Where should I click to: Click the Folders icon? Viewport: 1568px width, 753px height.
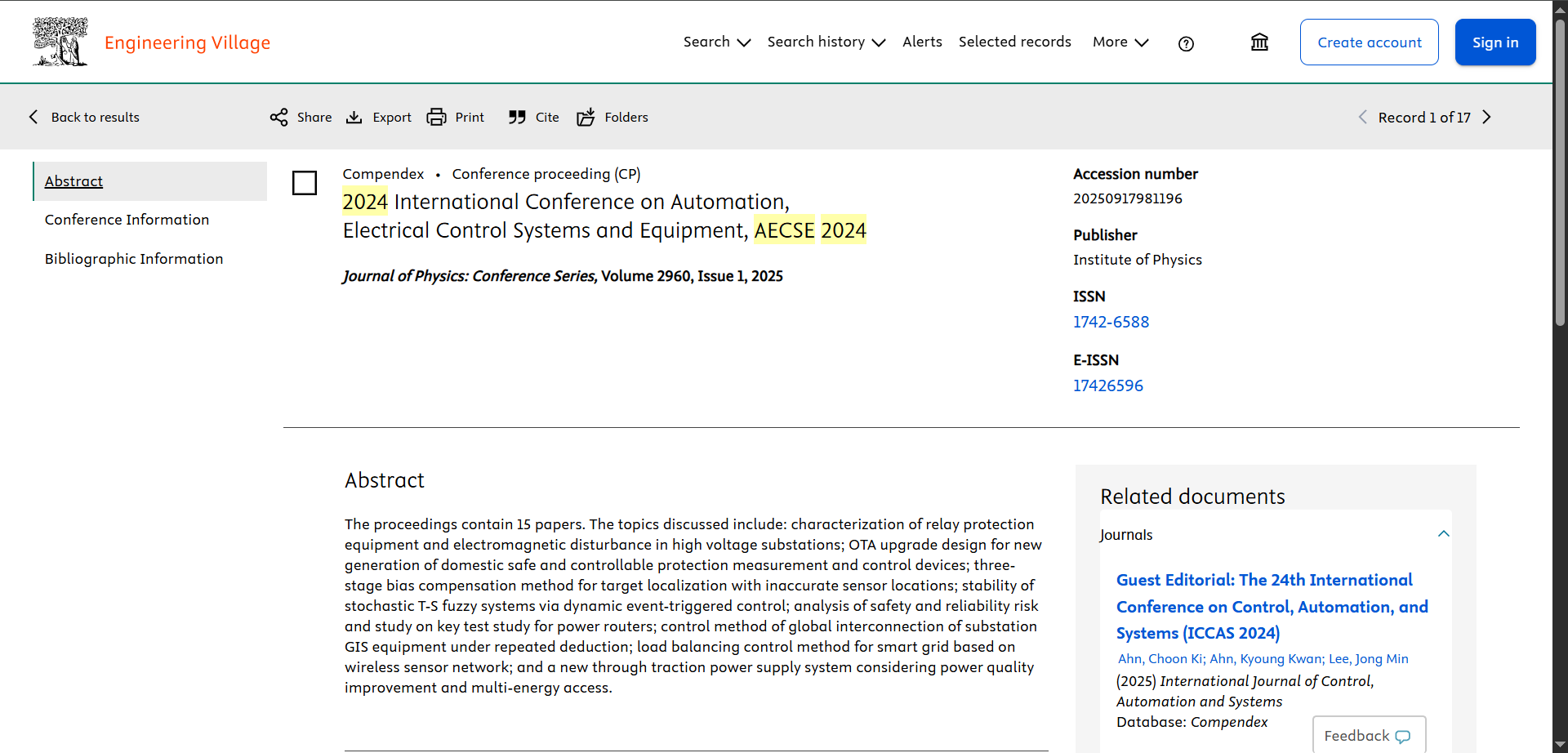(586, 118)
